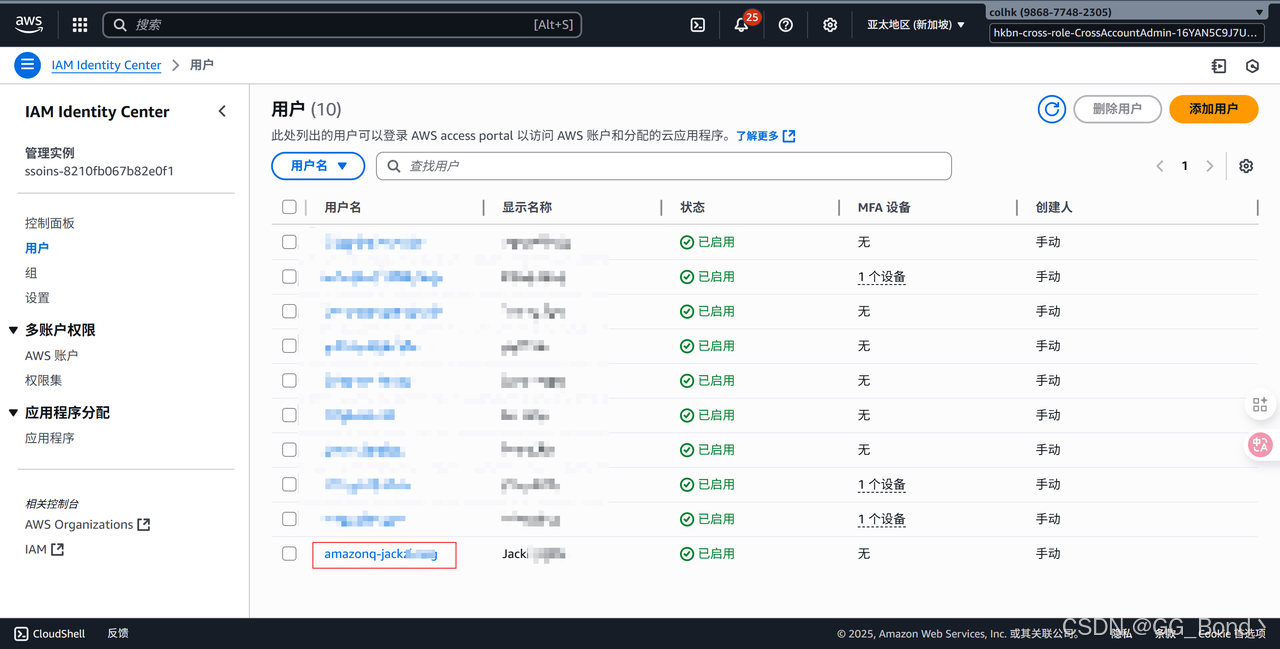Viewport: 1280px width, 649px height.
Task: Check the first user row checkbox
Action: (289, 242)
